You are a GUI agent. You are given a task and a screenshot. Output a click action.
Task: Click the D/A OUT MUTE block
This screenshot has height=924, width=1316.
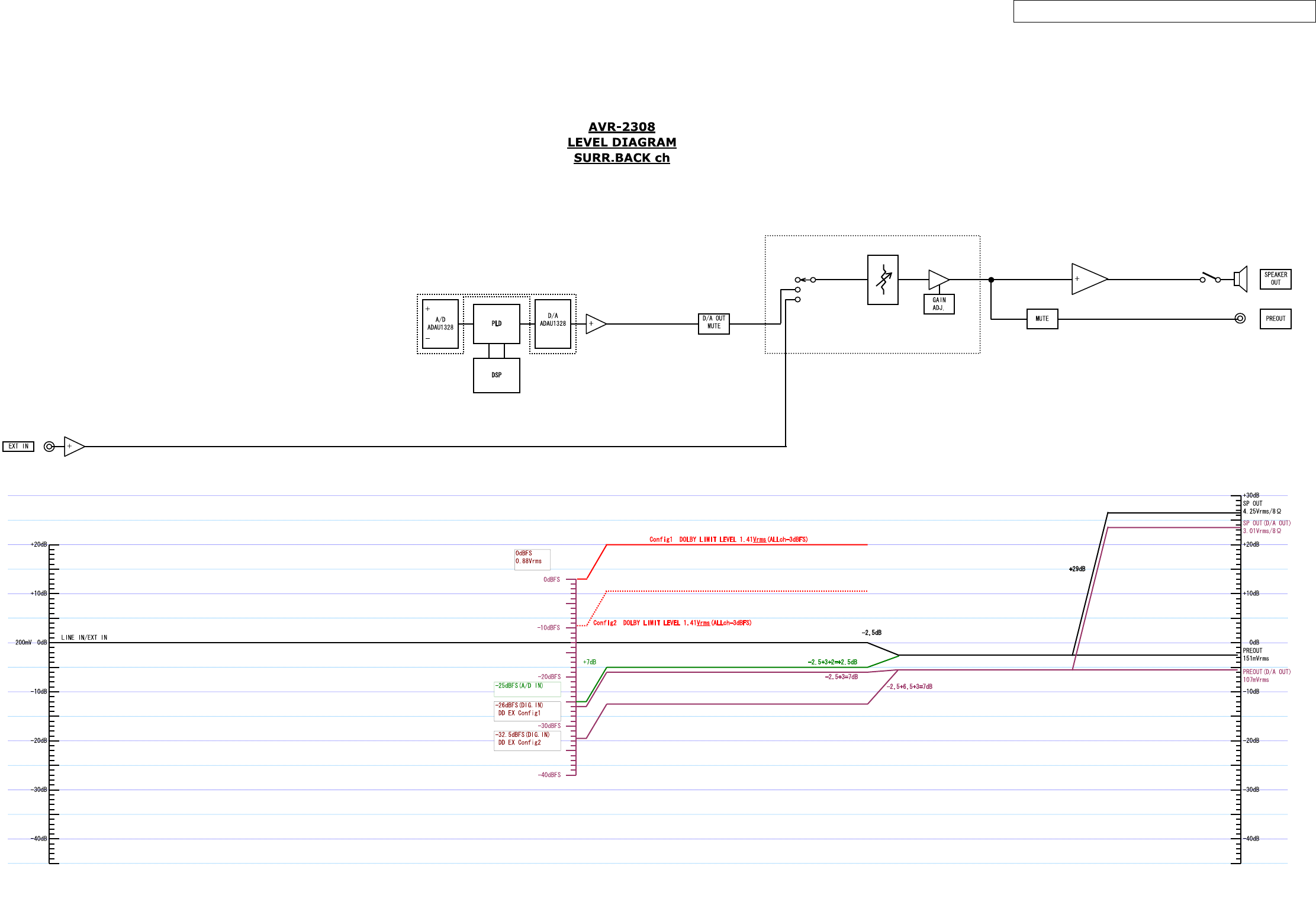point(713,323)
